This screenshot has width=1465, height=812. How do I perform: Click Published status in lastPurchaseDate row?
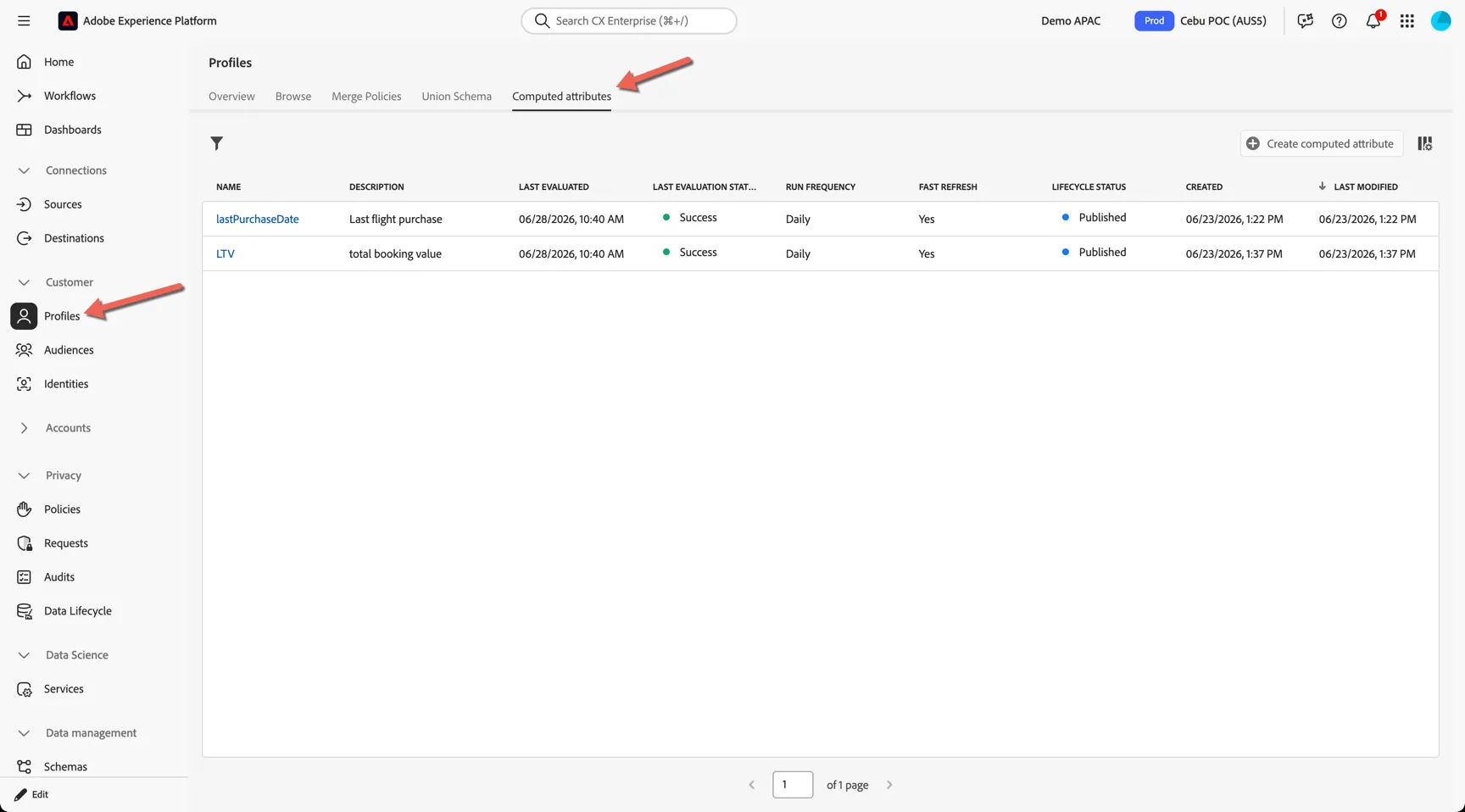click(1102, 218)
